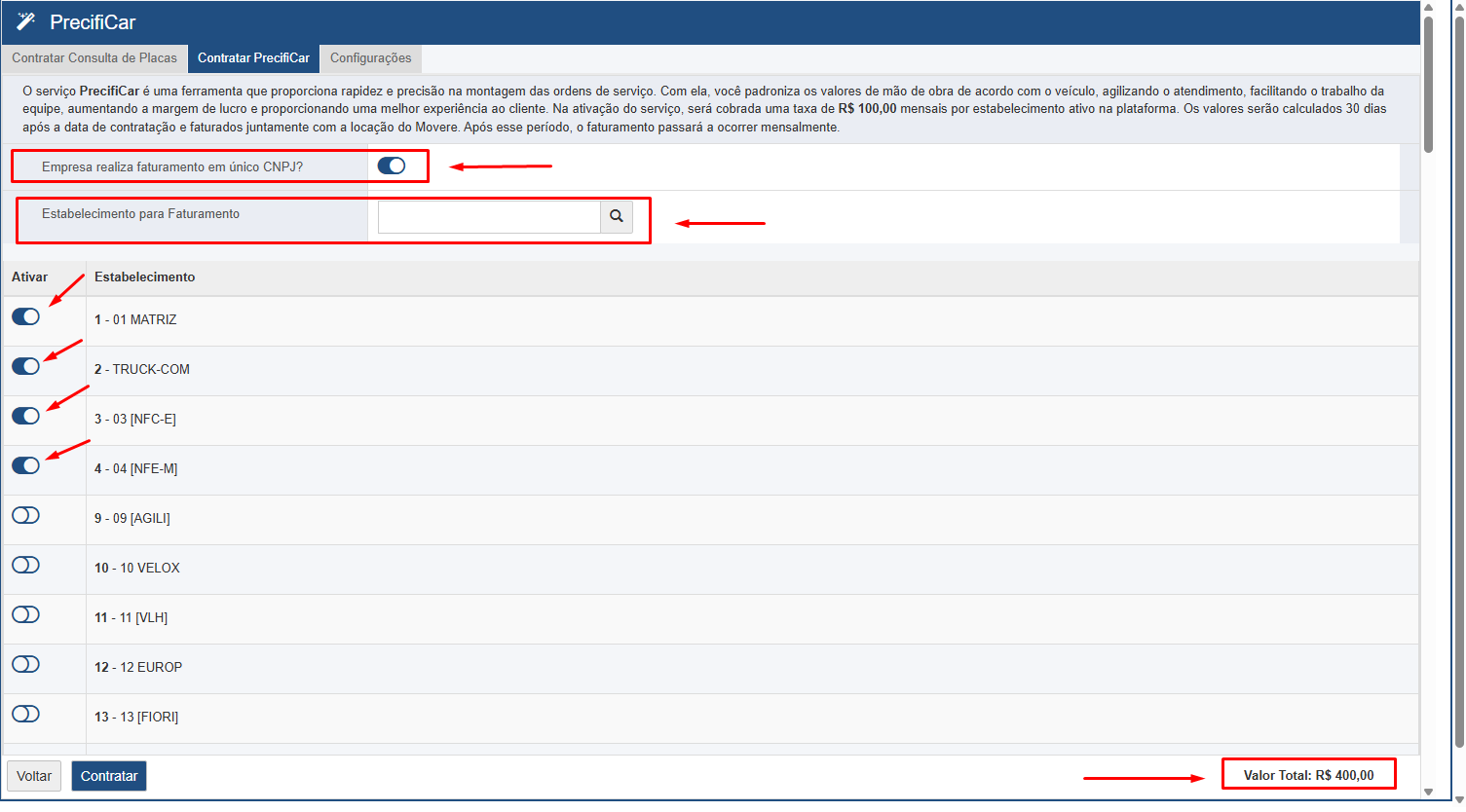Click the magnifier search icon for Estabelecimento
The height and width of the screenshot is (812, 1466).
coord(617,216)
